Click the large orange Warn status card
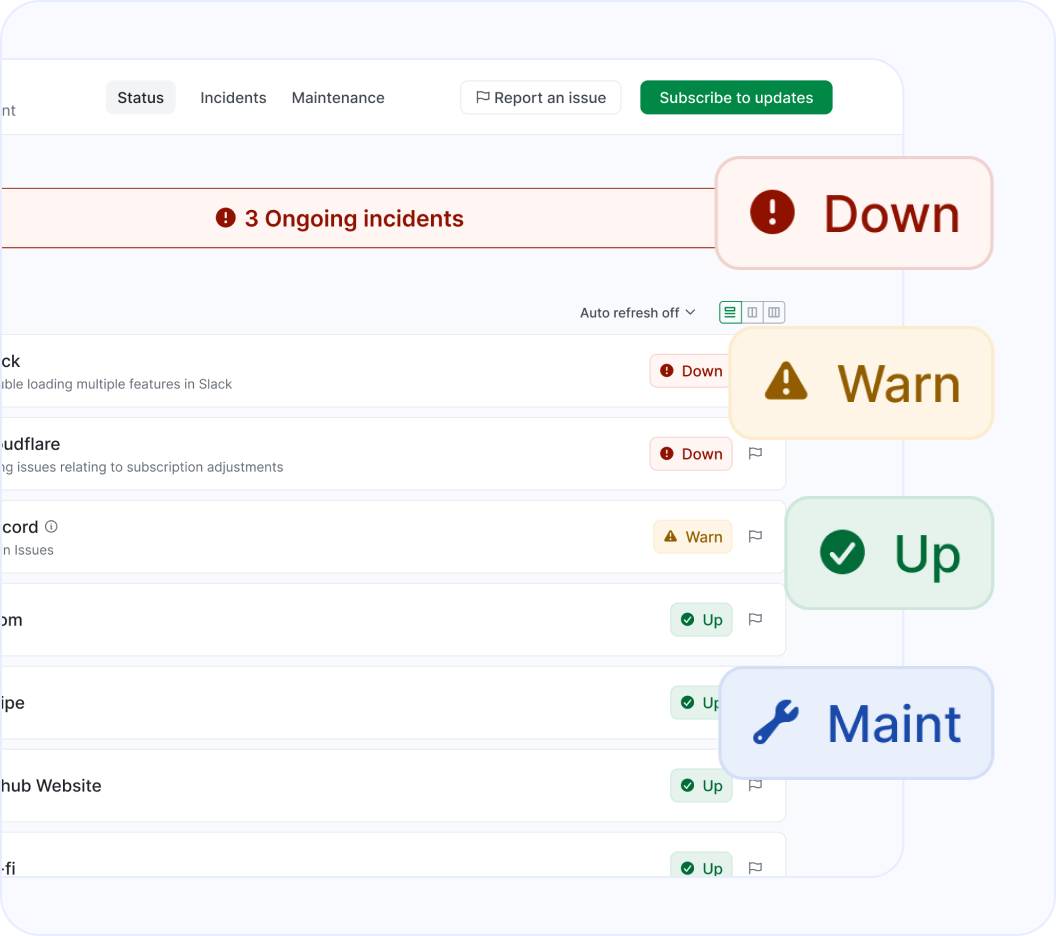The height and width of the screenshot is (936, 1056). coord(861,383)
